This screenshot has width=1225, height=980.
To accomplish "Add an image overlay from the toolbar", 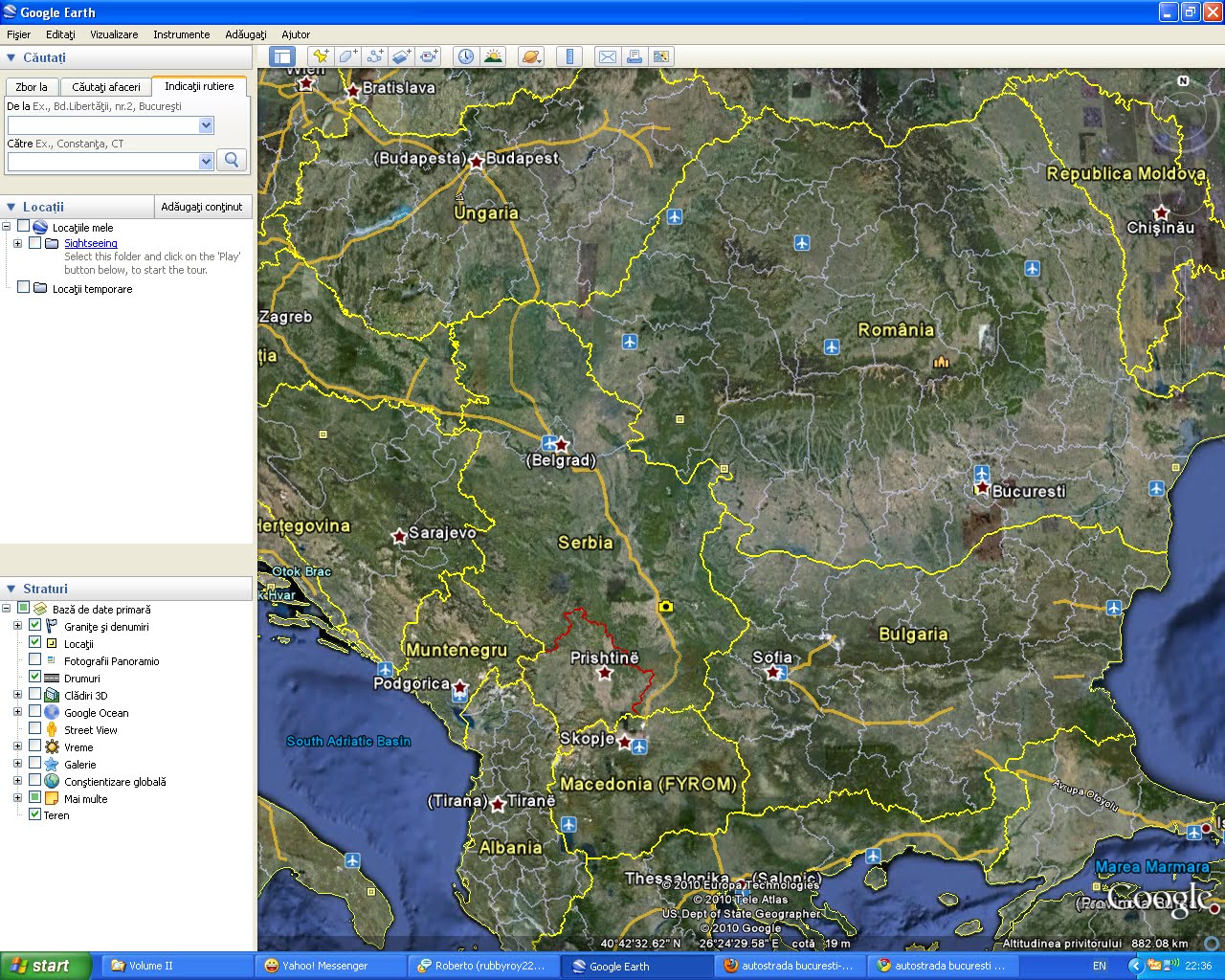I will (x=401, y=56).
